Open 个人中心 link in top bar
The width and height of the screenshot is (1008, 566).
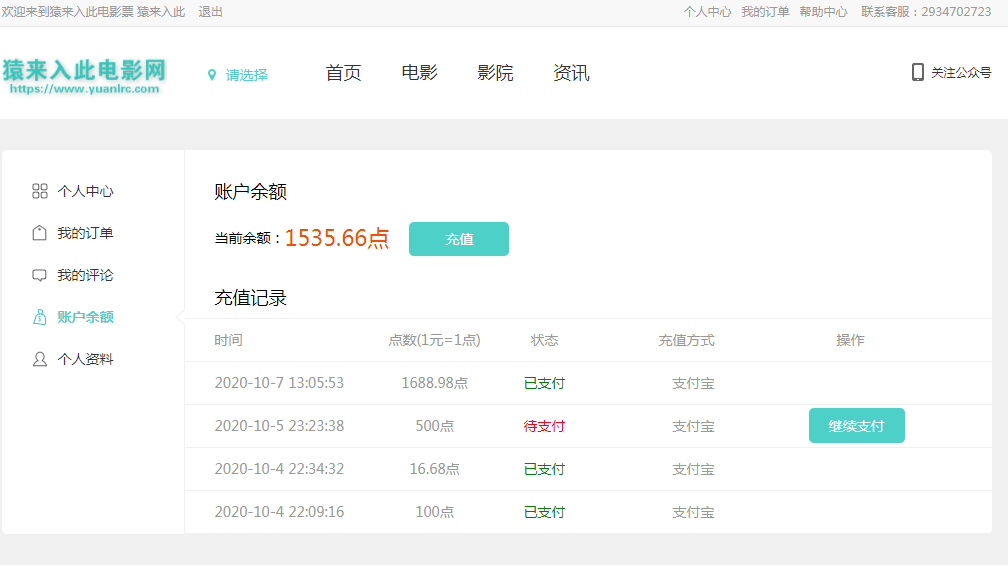[707, 12]
